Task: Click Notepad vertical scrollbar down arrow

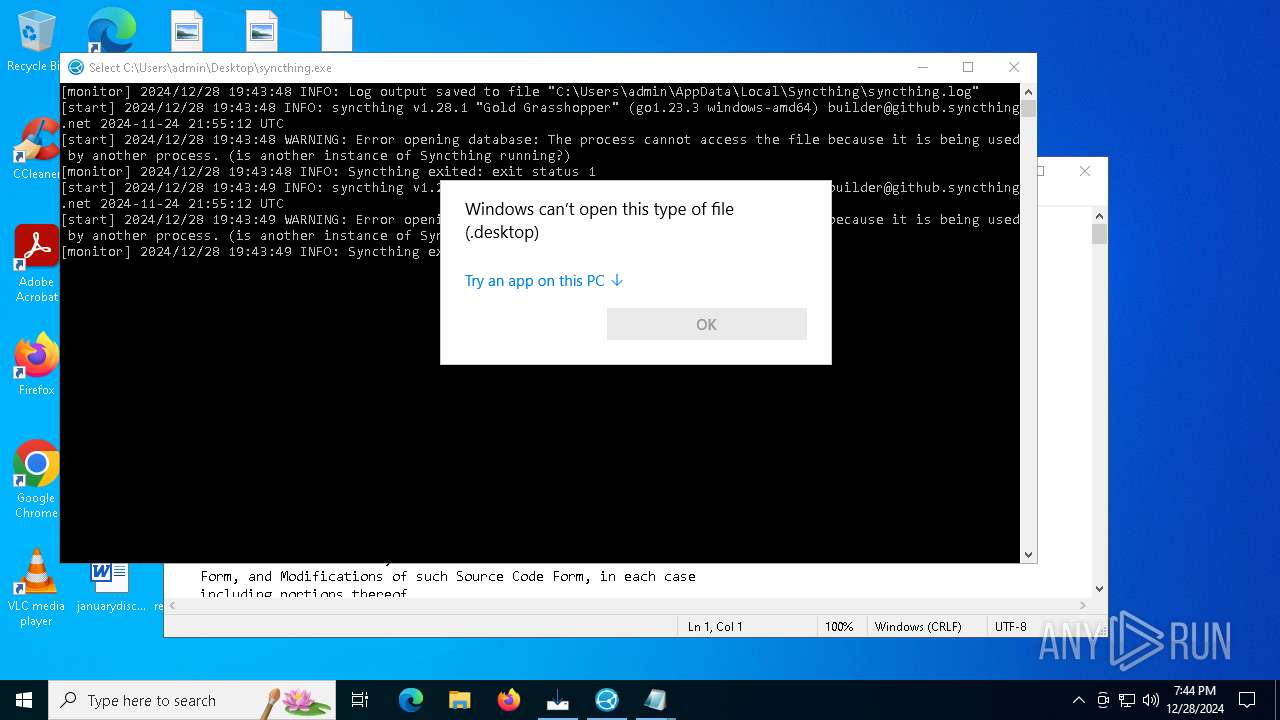Action: (1099, 589)
